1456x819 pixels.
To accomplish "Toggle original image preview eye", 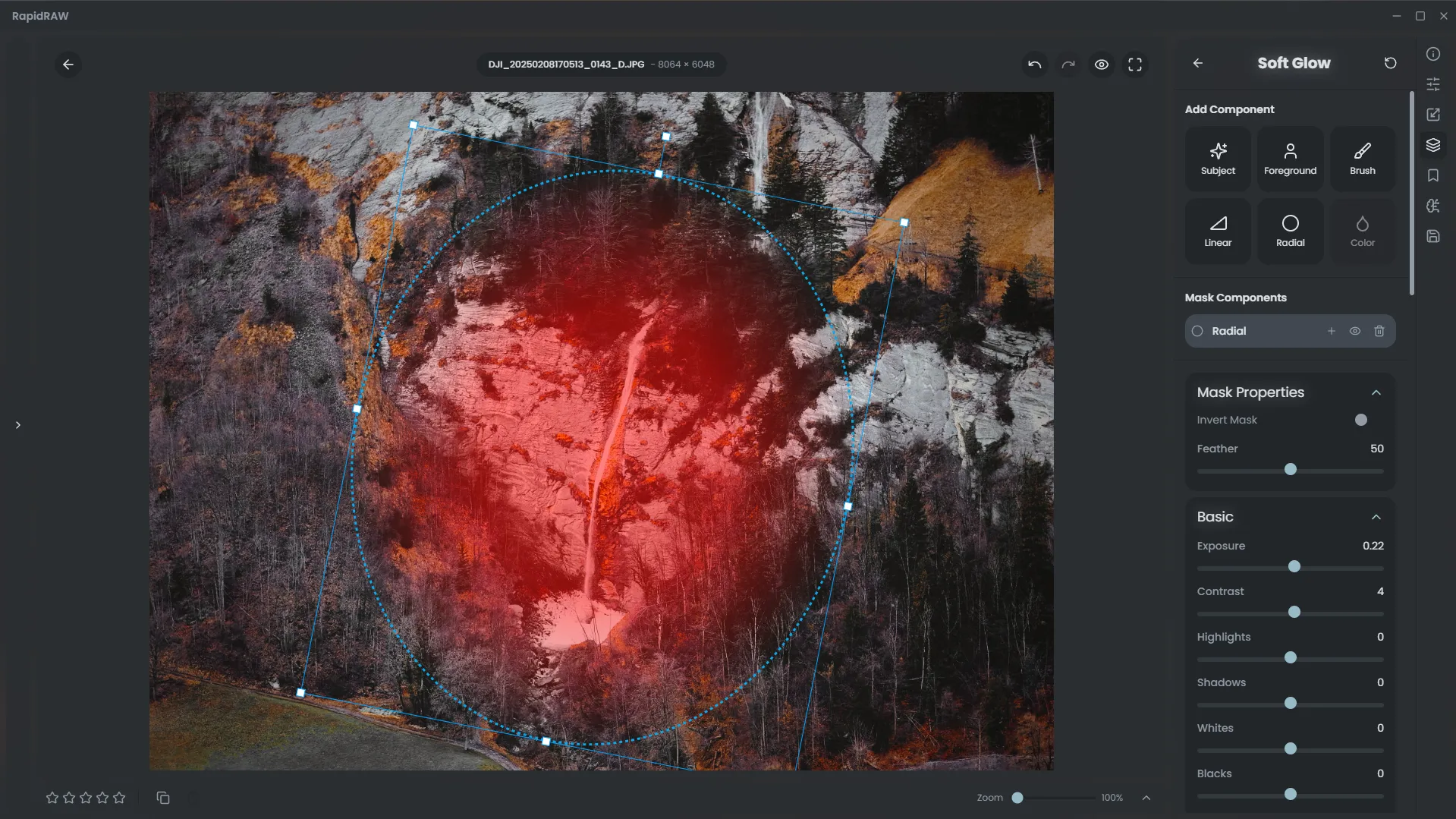I will click(x=1101, y=65).
